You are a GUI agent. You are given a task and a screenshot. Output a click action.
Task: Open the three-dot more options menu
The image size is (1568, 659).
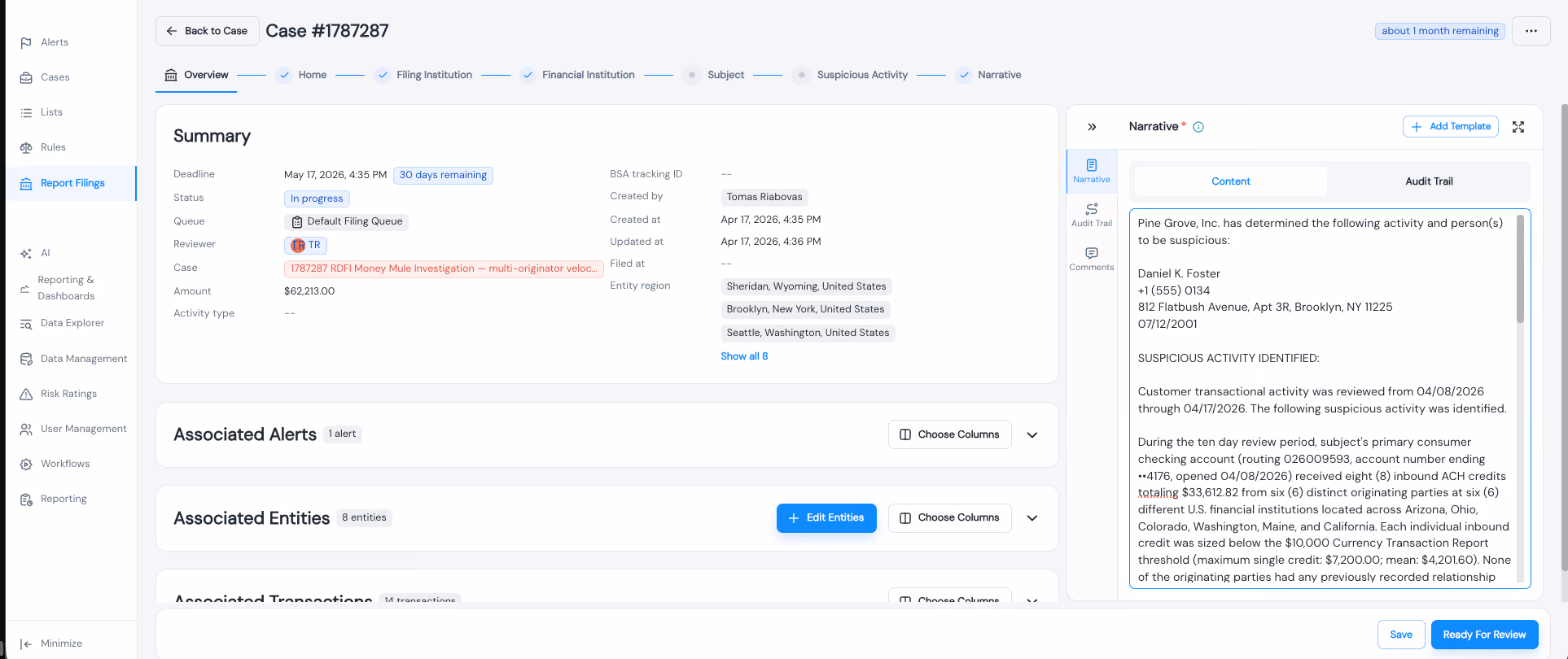tap(1531, 31)
